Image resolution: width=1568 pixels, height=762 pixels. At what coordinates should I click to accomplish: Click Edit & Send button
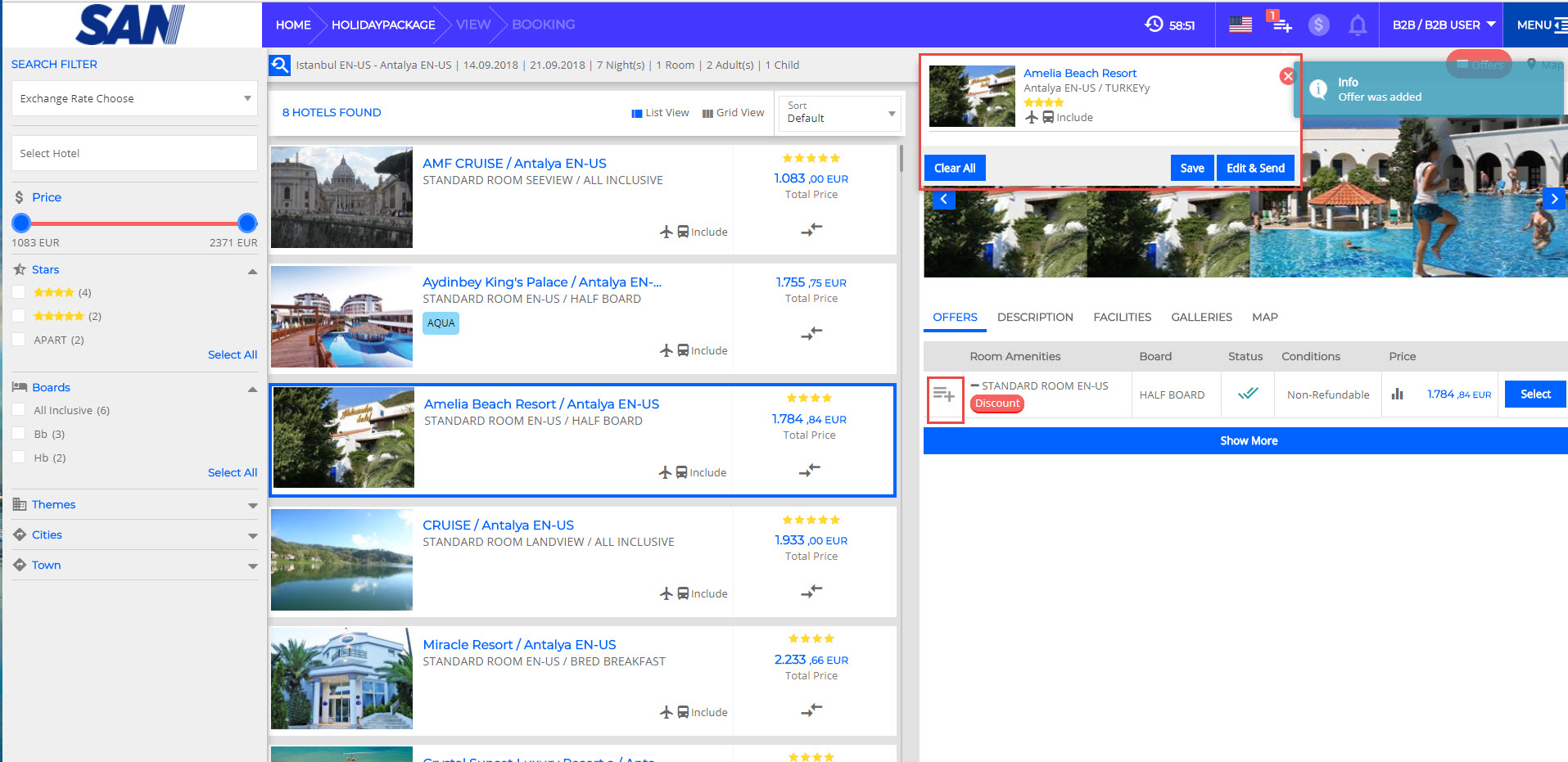[1255, 168]
